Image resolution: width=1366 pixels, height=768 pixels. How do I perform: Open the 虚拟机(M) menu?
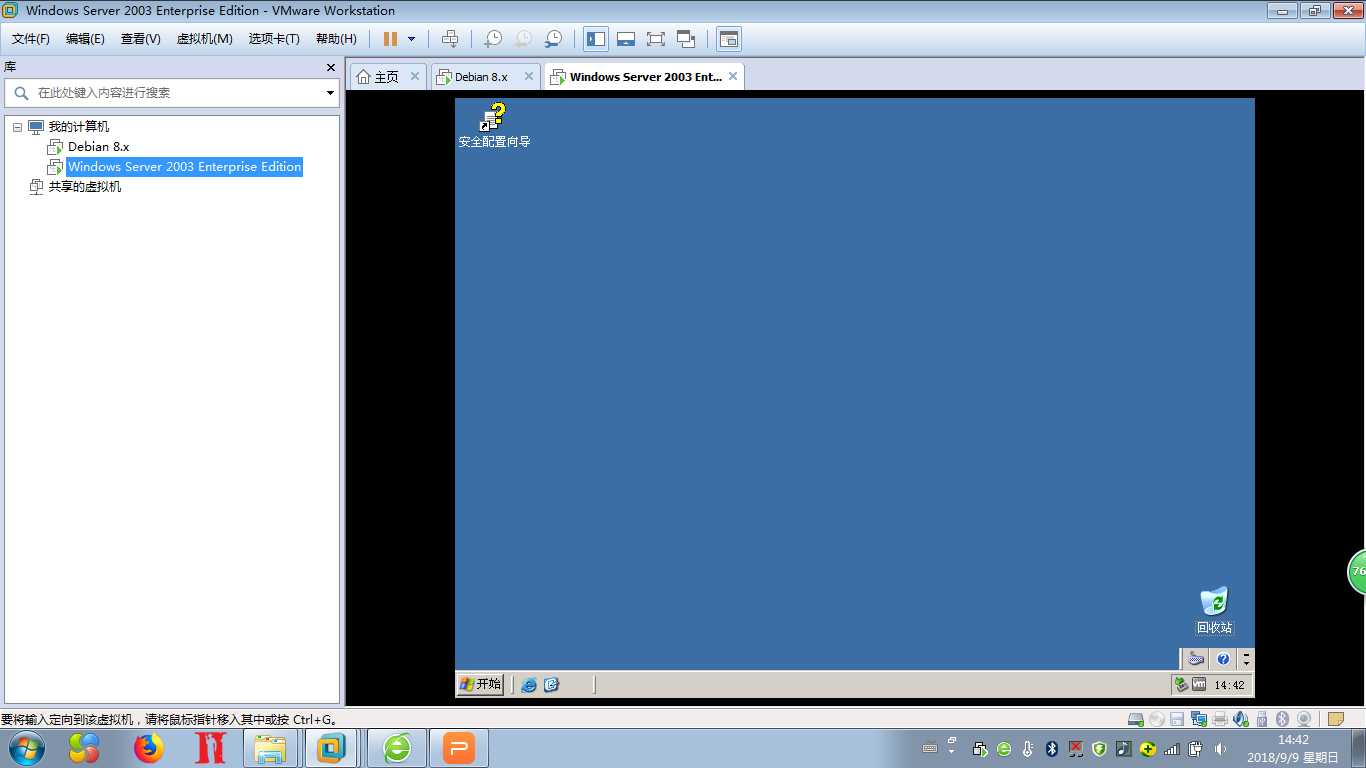204,39
